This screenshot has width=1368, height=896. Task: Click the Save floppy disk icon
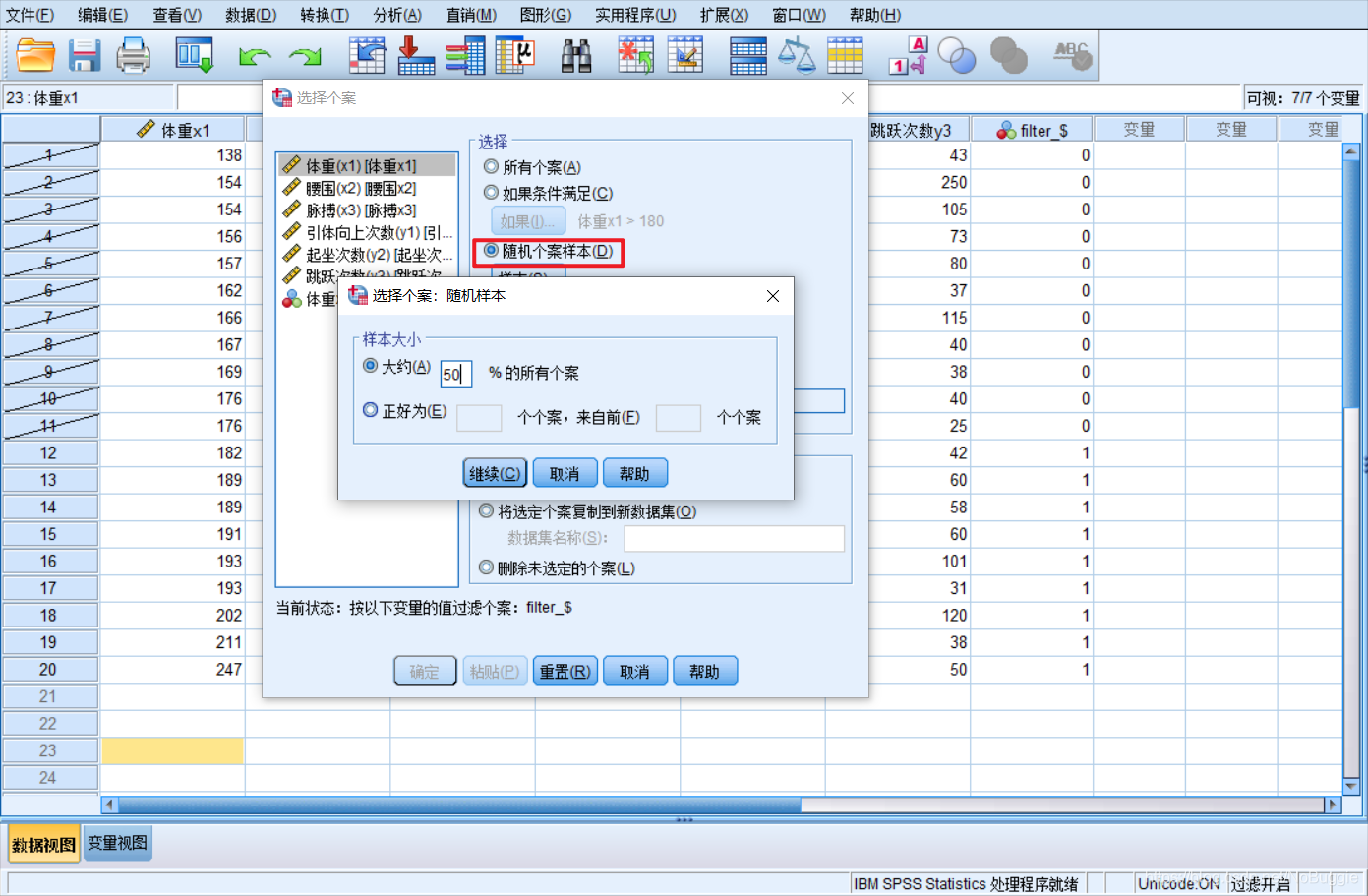(x=85, y=56)
